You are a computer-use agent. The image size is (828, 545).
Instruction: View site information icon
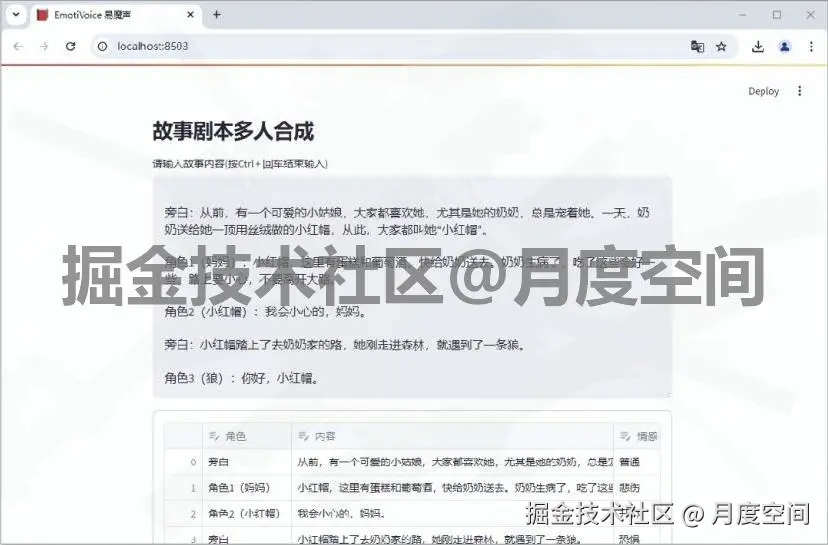[102, 46]
